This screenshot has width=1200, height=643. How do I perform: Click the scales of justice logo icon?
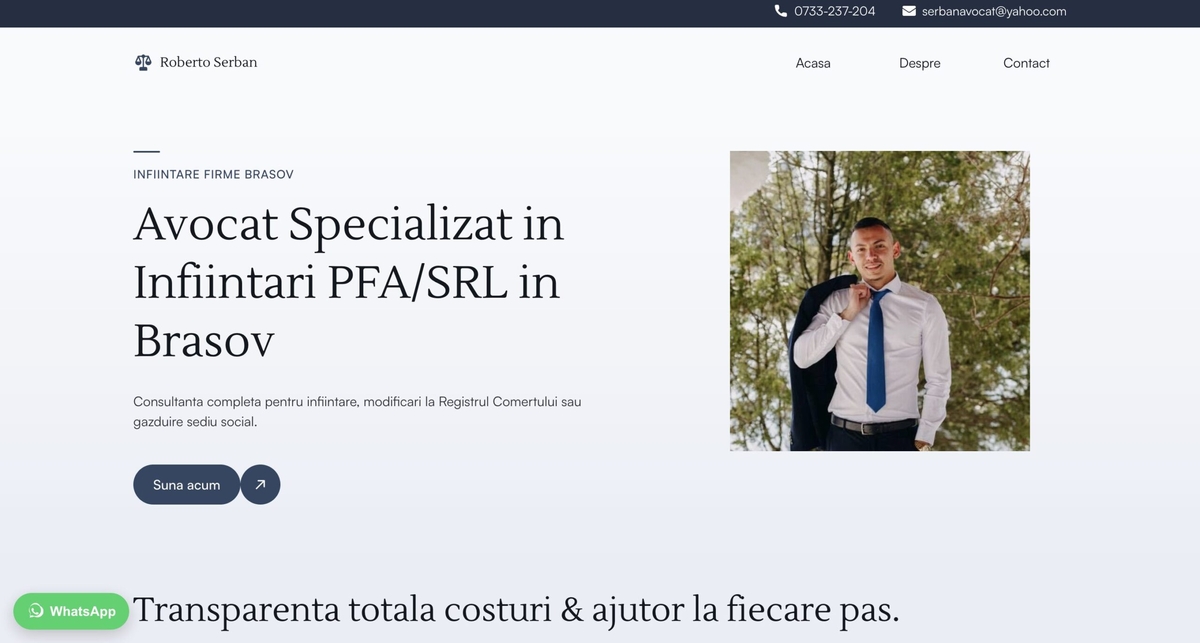point(143,62)
